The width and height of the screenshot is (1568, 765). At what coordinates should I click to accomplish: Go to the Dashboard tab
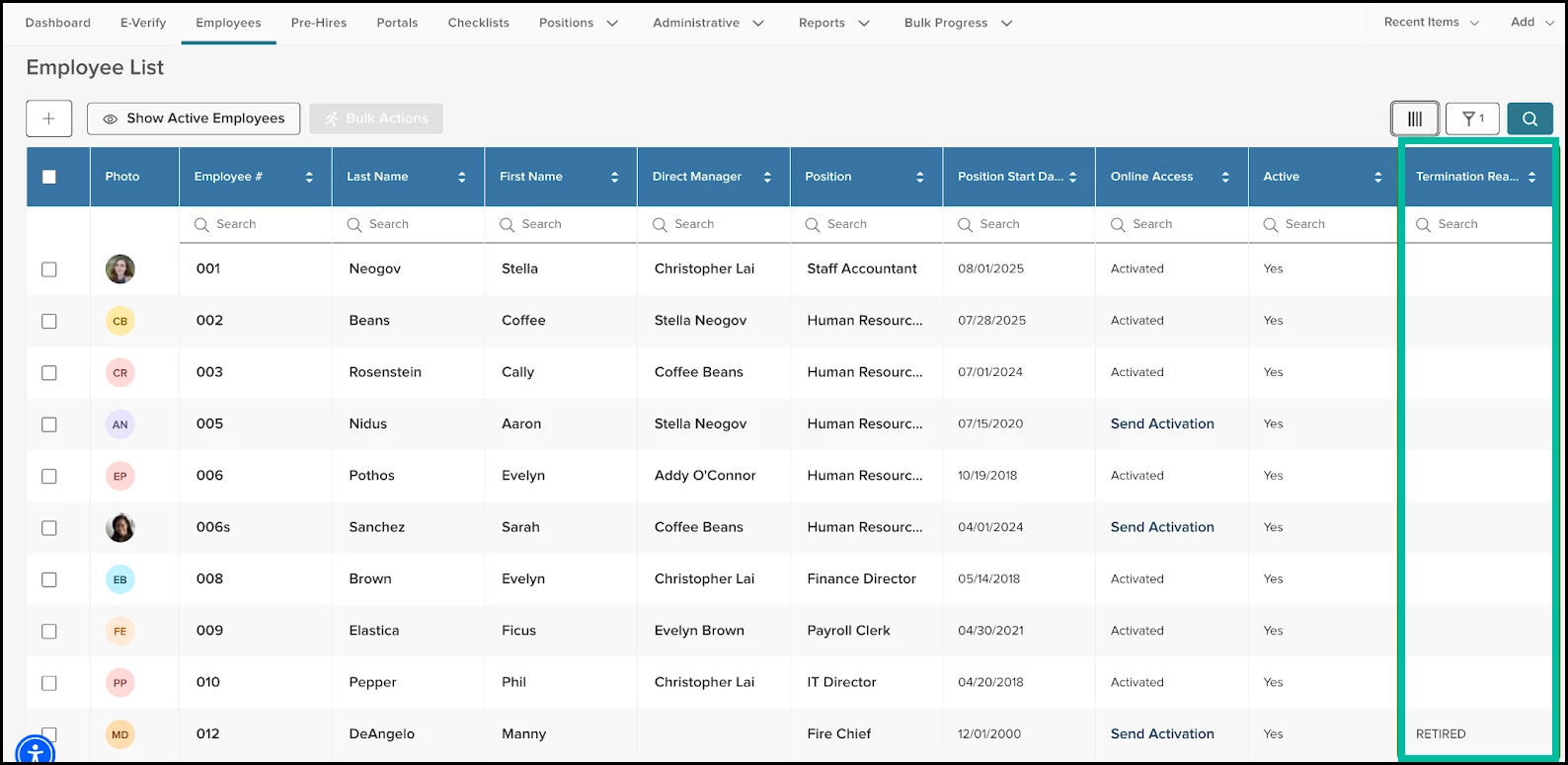(x=58, y=23)
